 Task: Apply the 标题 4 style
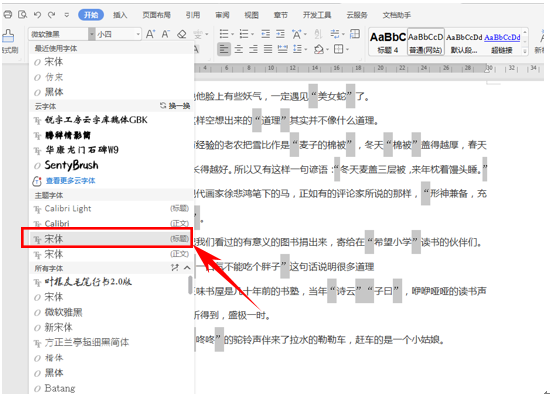point(388,42)
